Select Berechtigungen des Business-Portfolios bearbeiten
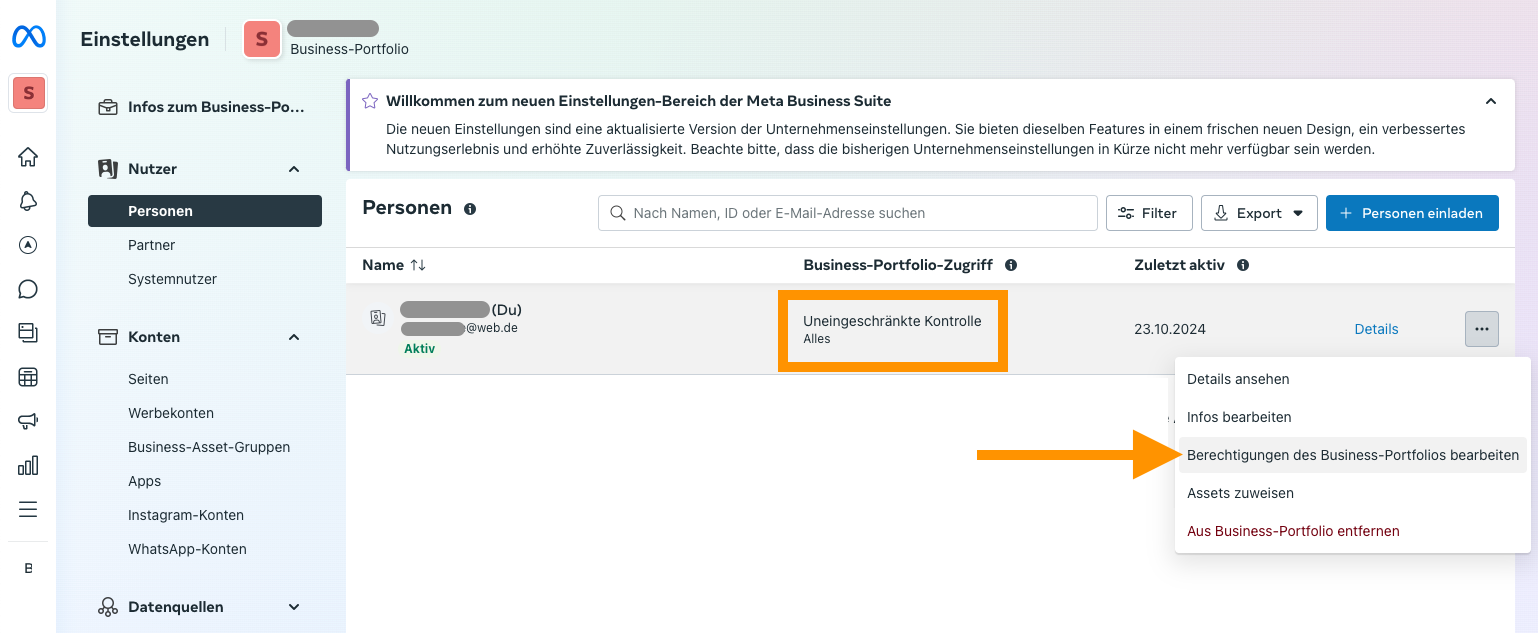 click(x=1353, y=455)
